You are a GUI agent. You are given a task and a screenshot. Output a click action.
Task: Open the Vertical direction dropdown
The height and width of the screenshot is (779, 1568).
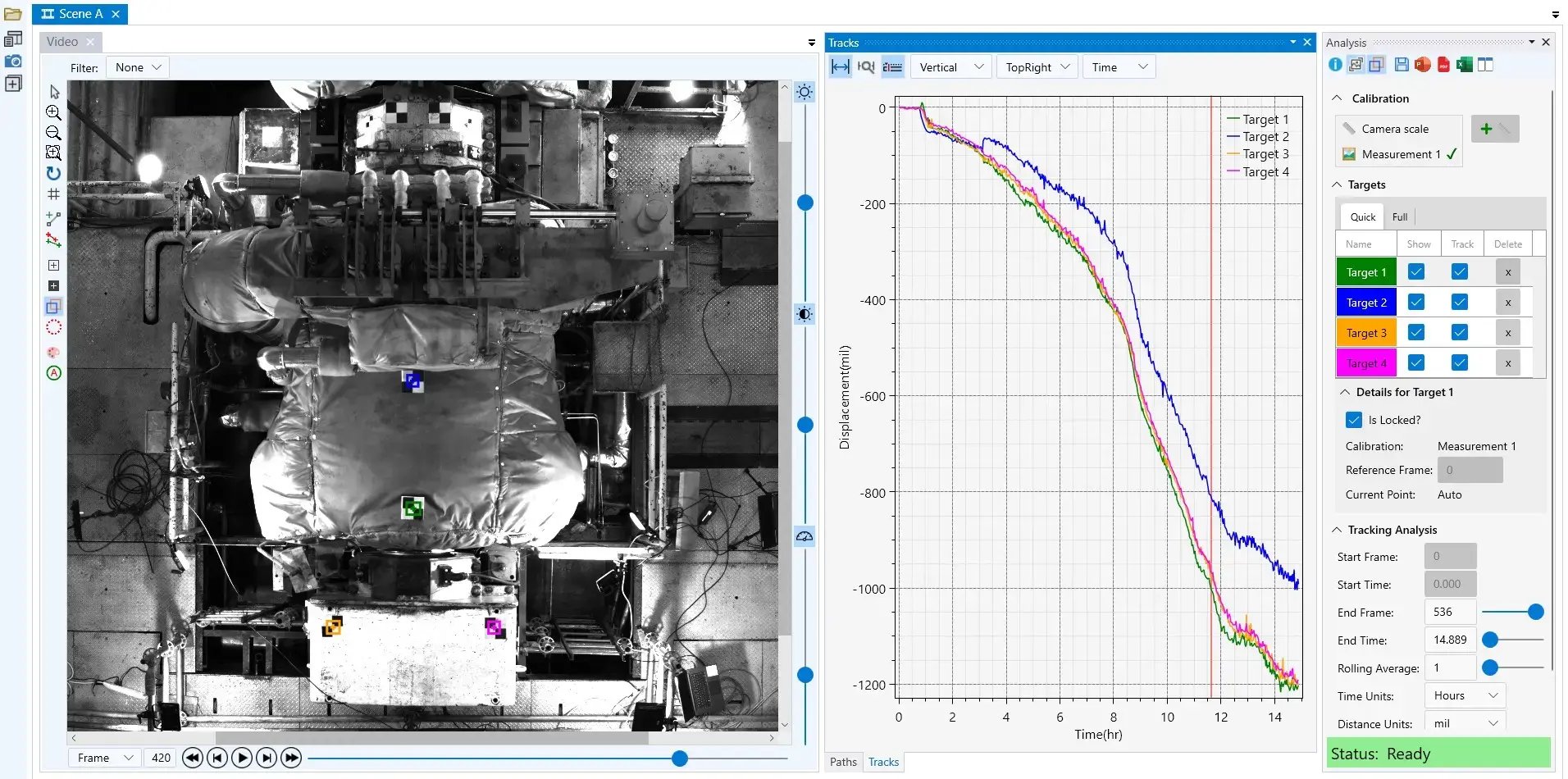tap(951, 67)
